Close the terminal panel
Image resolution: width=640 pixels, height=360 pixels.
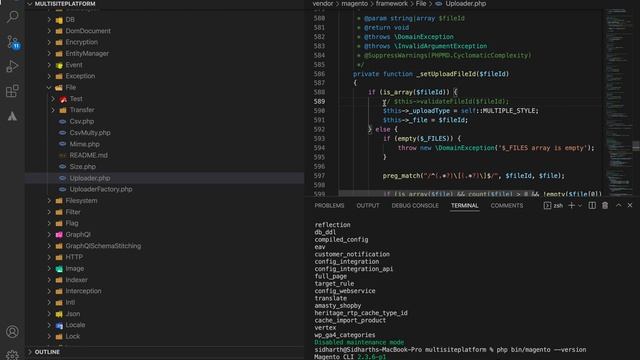click(x=630, y=205)
